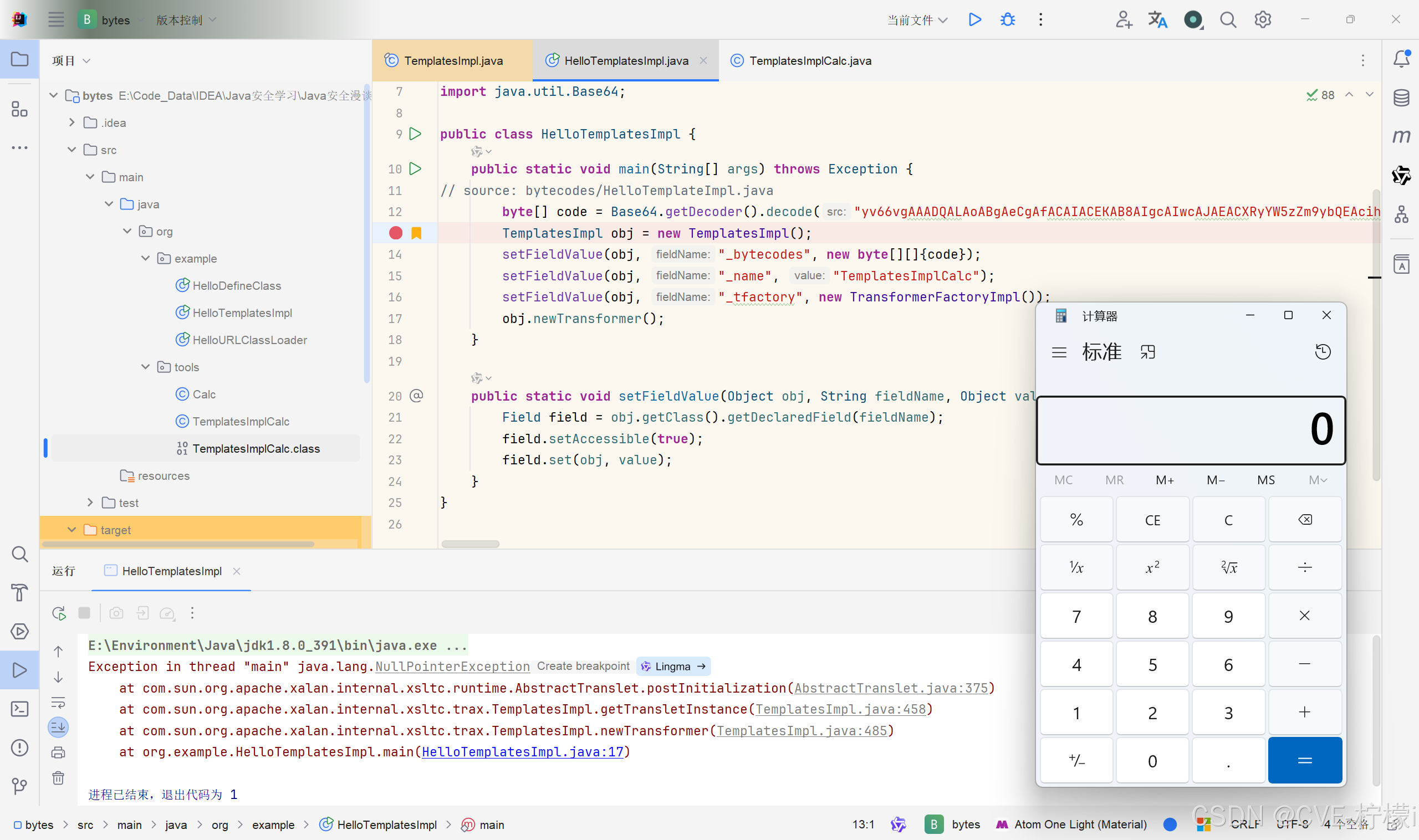Toggle scroll to end in console
The image size is (1419, 840).
[x=58, y=727]
